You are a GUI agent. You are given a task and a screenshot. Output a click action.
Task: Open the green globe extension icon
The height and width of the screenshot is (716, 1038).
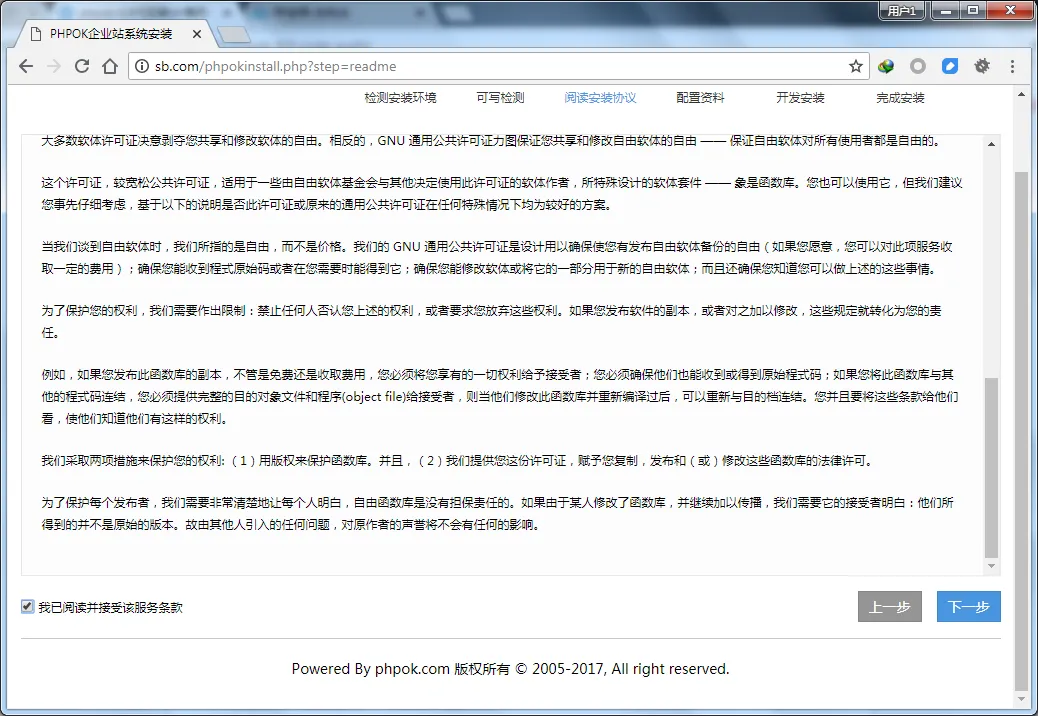[886, 66]
